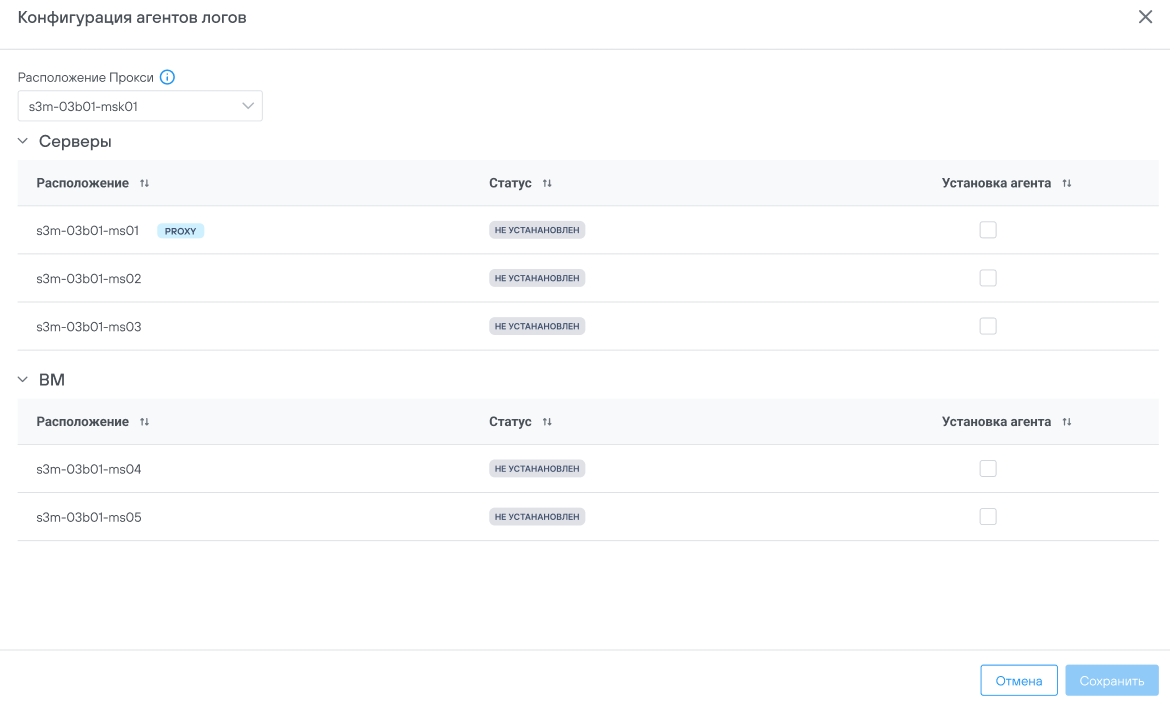This screenshot has height=706, width=1170.
Task: Select agent install checkbox for s3m-03b01-ms04
Action: click(988, 469)
